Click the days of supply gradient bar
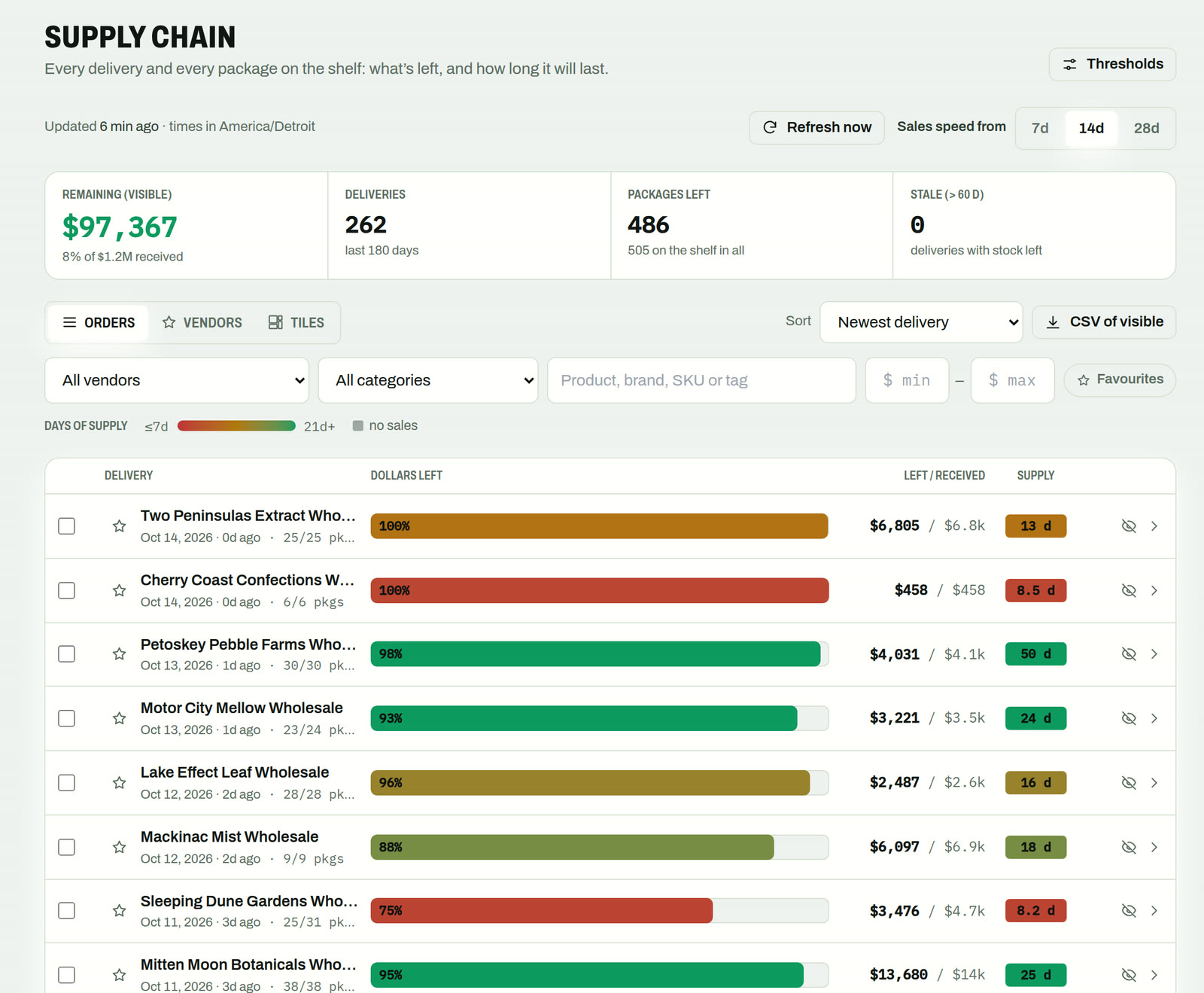This screenshot has width=1204, height=993. (x=236, y=426)
